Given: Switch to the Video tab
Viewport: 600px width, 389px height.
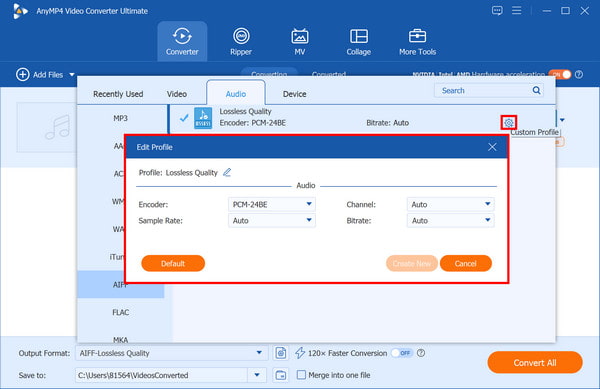Looking at the screenshot, I should point(177,94).
